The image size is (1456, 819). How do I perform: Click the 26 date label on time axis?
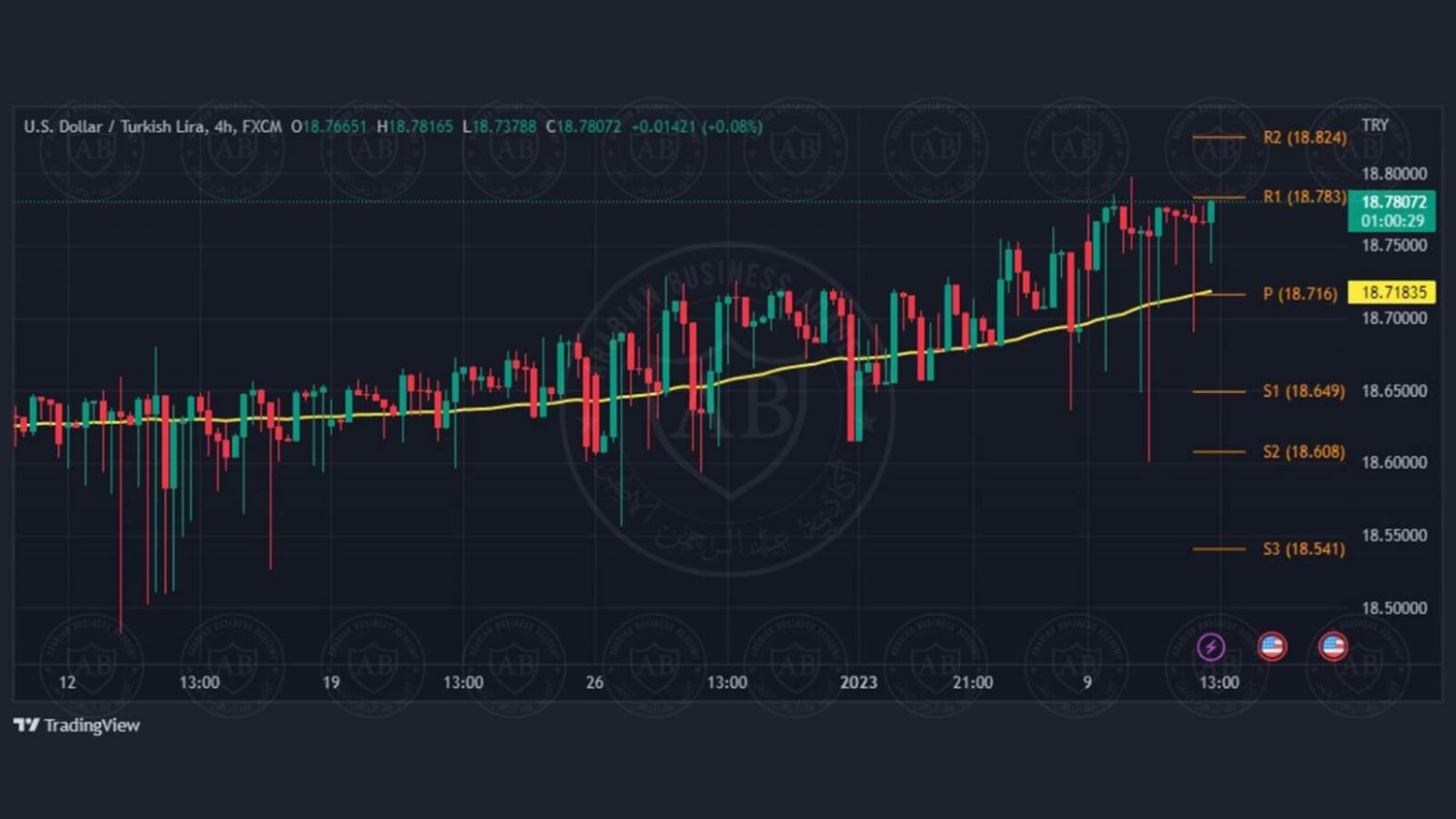click(595, 682)
